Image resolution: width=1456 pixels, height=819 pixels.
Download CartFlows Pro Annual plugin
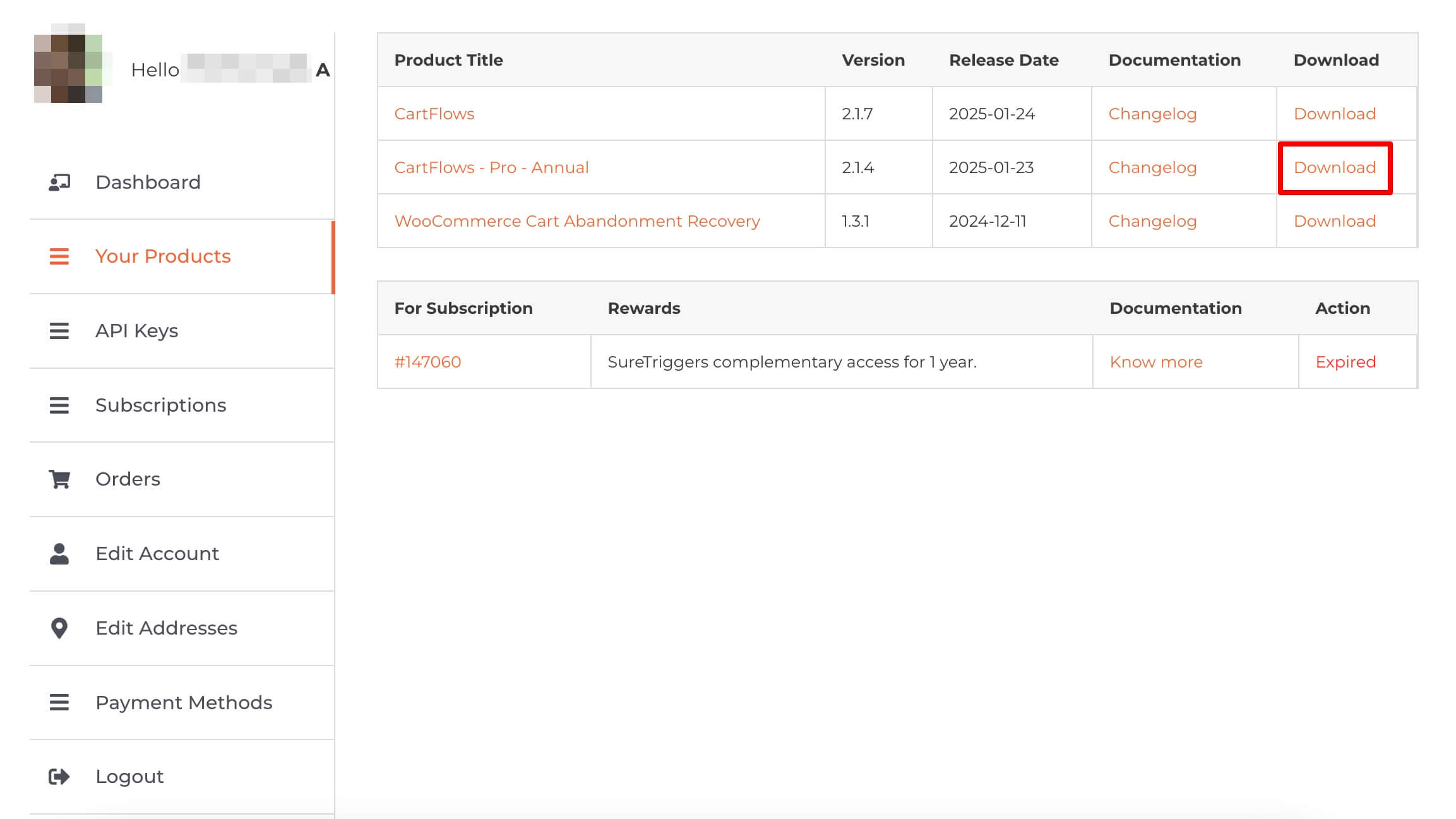tap(1334, 168)
